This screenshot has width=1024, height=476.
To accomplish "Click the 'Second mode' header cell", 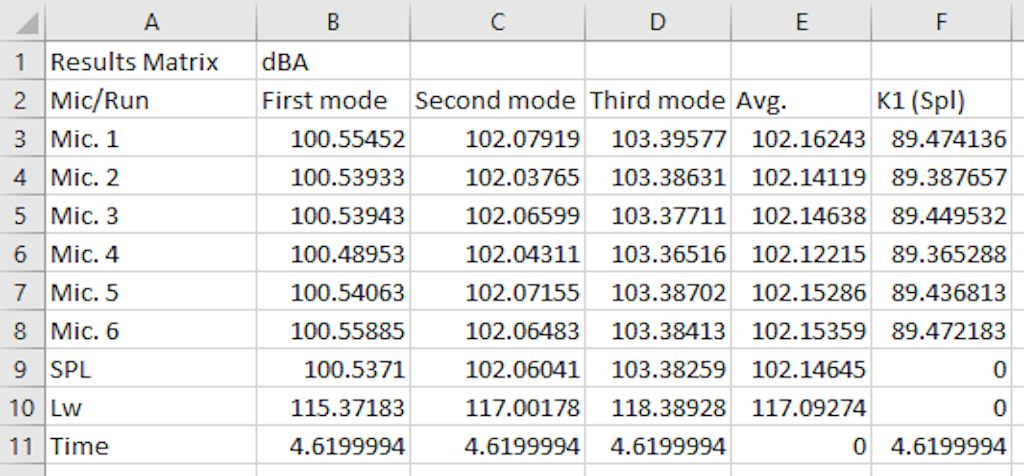I will tap(498, 101).
